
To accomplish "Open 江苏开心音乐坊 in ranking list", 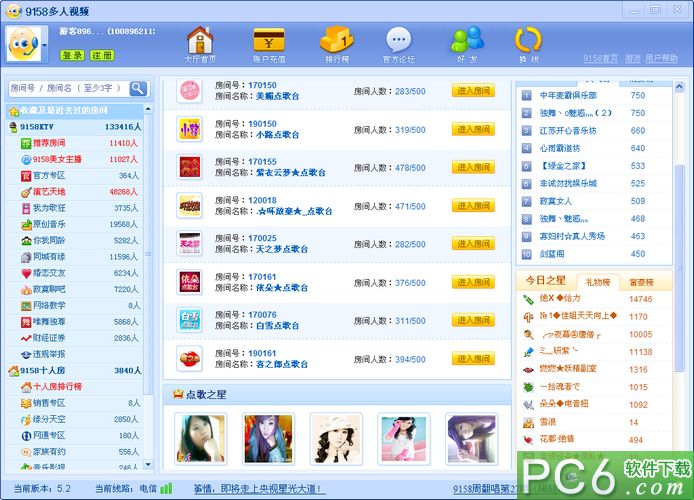I will click(568, 131).
